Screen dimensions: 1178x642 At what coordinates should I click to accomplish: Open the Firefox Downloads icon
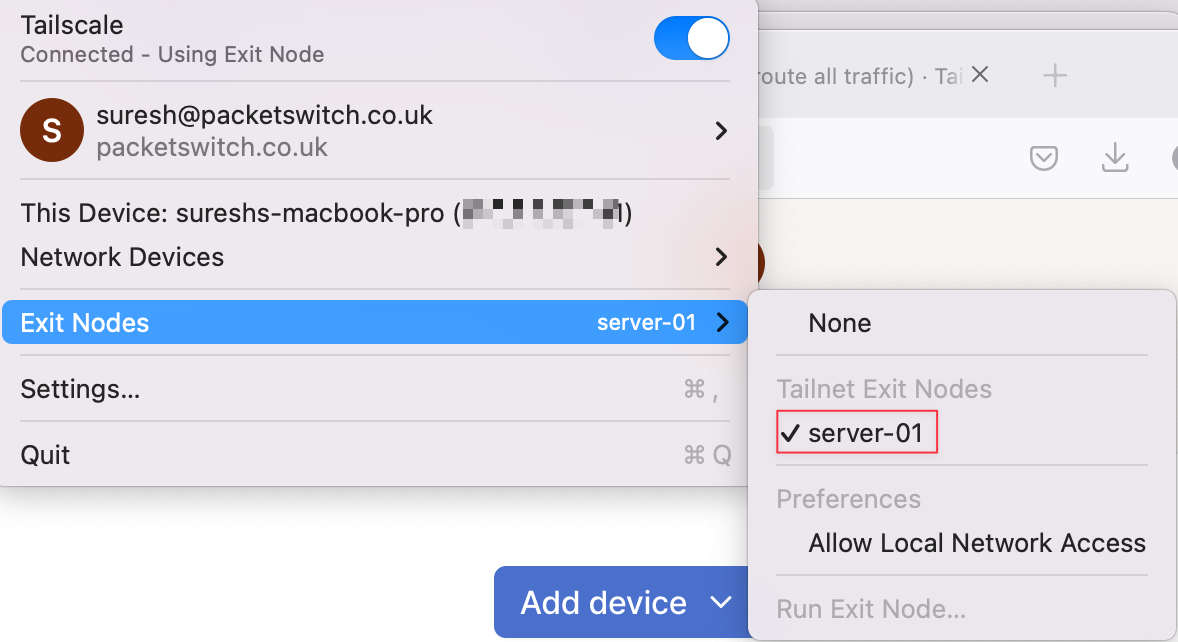1115,158
